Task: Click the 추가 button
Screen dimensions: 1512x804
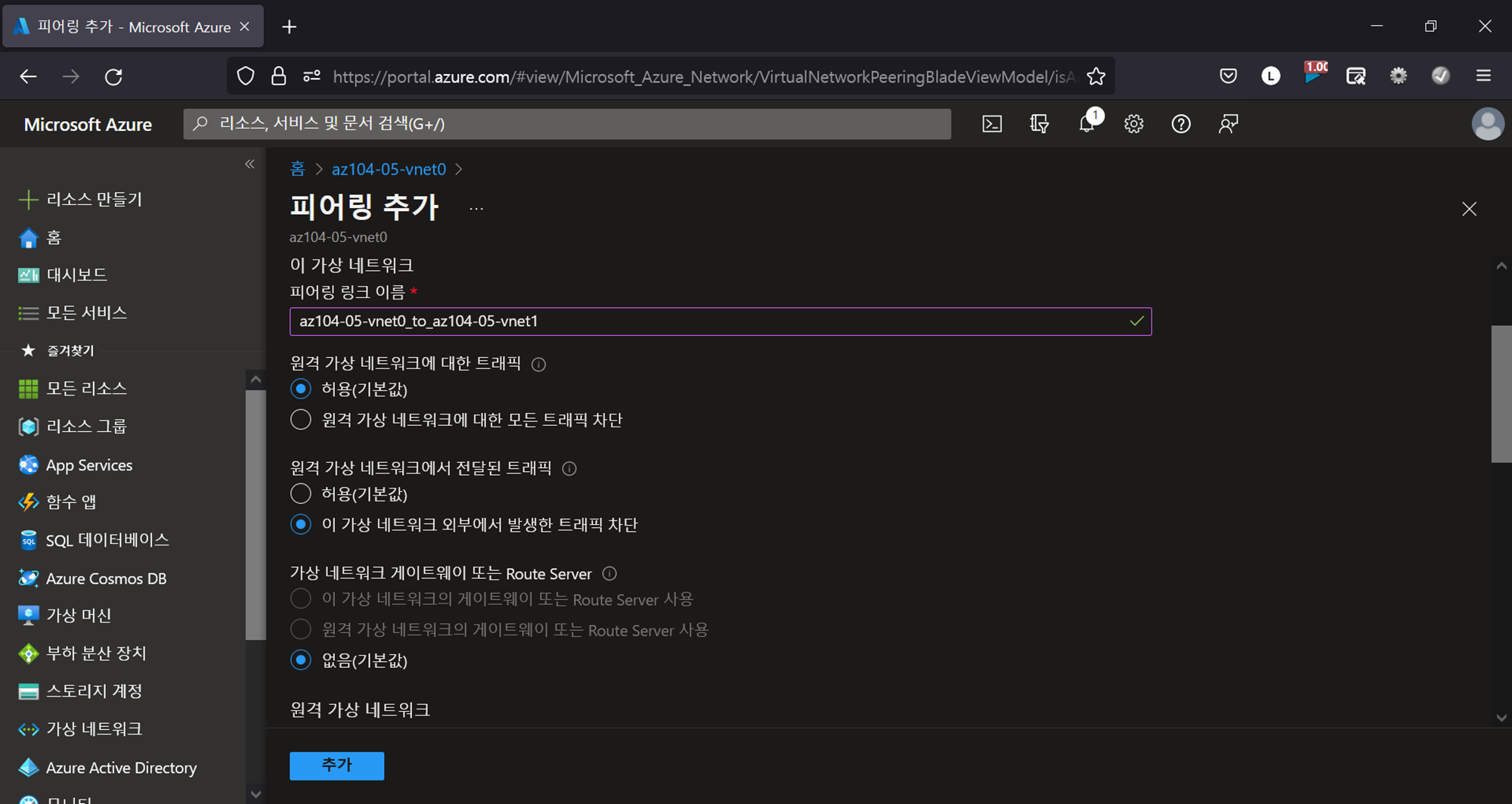Action: (x=336, y=765)
